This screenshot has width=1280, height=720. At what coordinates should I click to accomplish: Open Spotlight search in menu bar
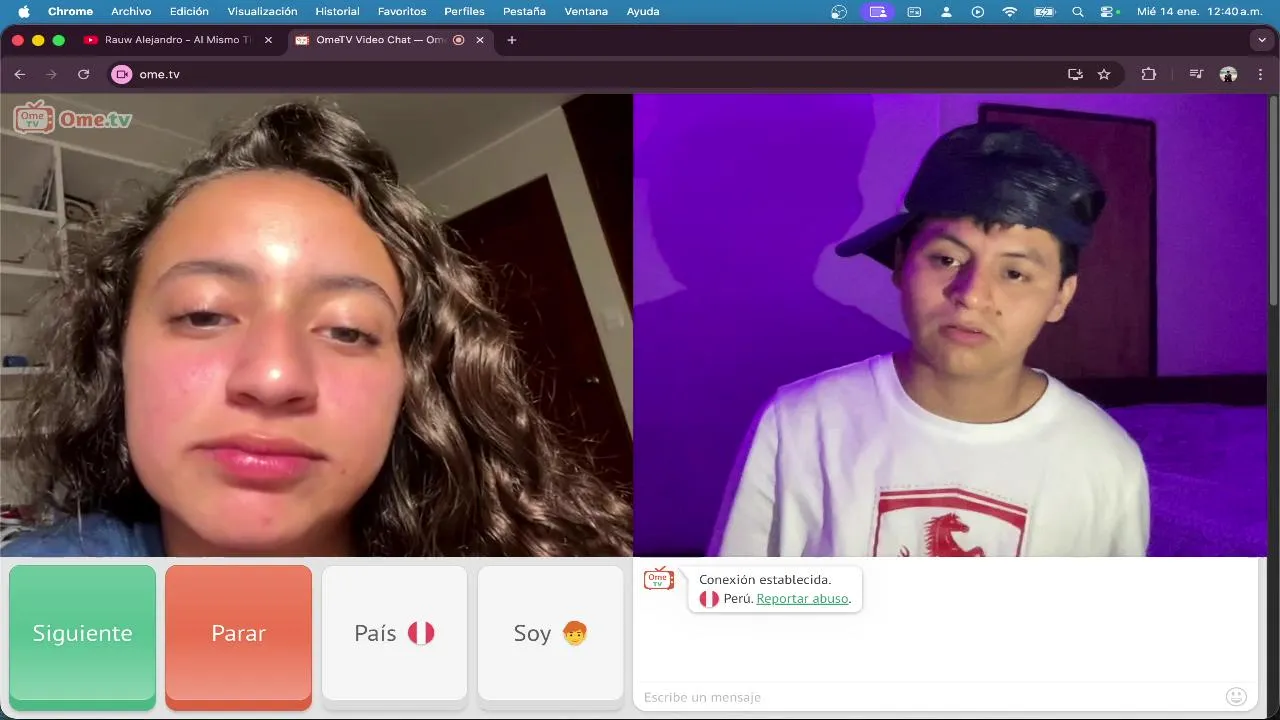(x=1077, y=12)
